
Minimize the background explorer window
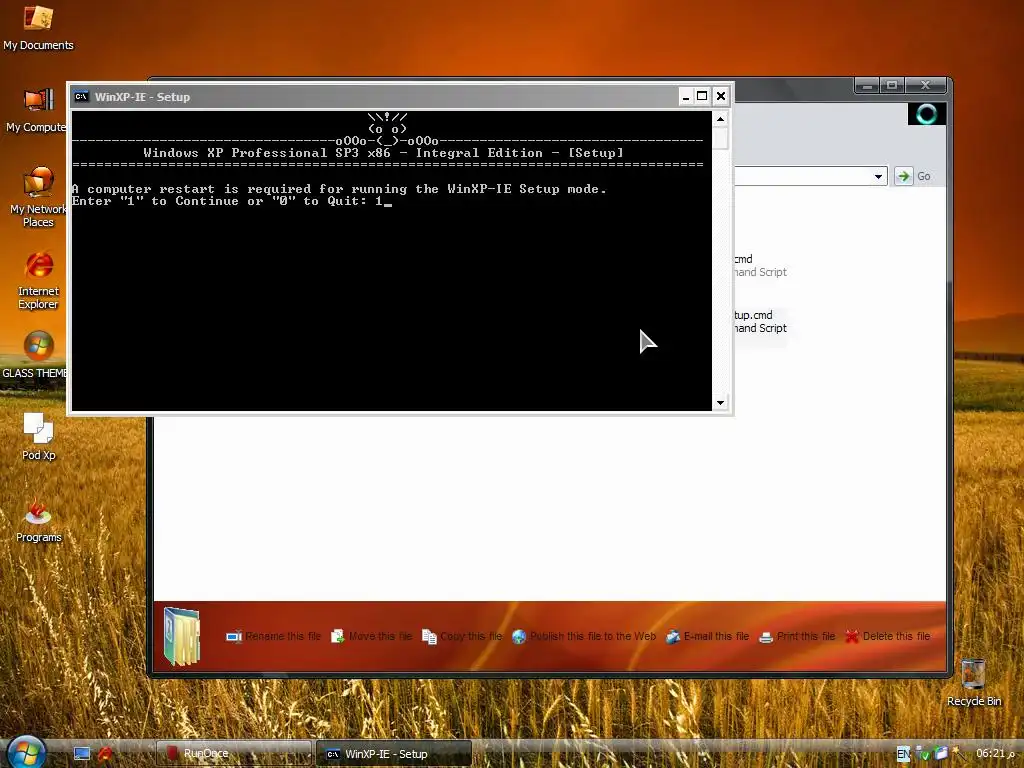pyautogui.click(x=867, y=86)
